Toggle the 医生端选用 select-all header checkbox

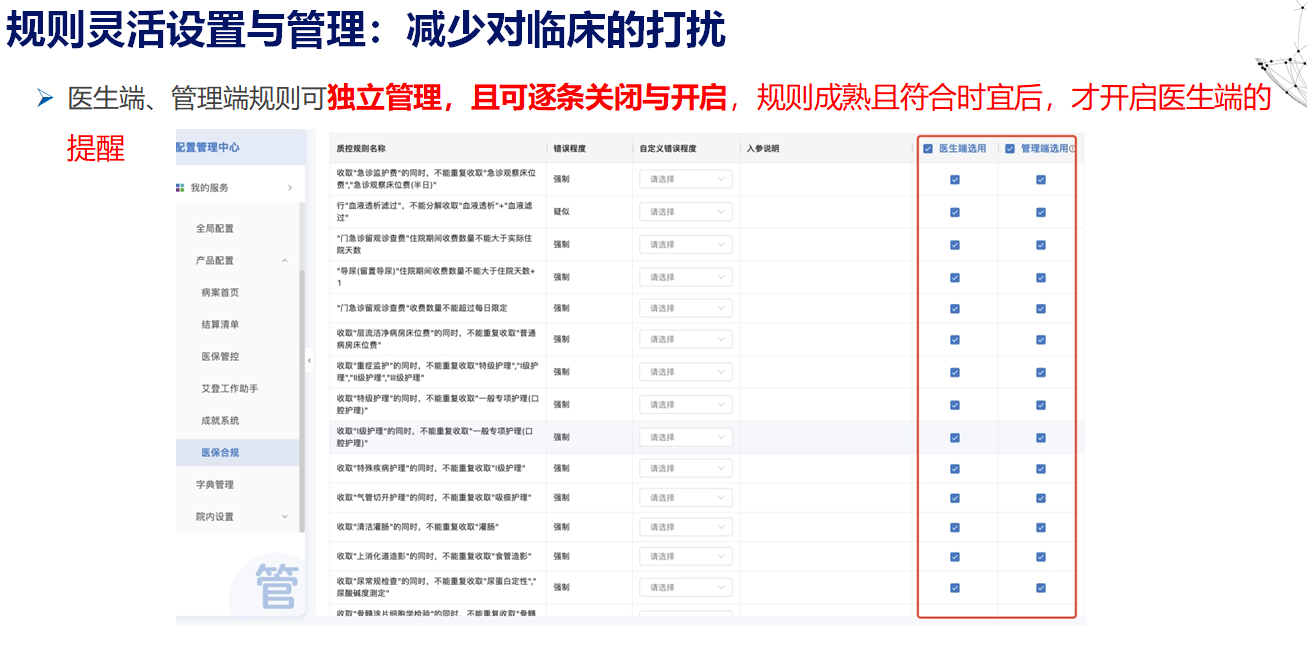click(928, 149)
